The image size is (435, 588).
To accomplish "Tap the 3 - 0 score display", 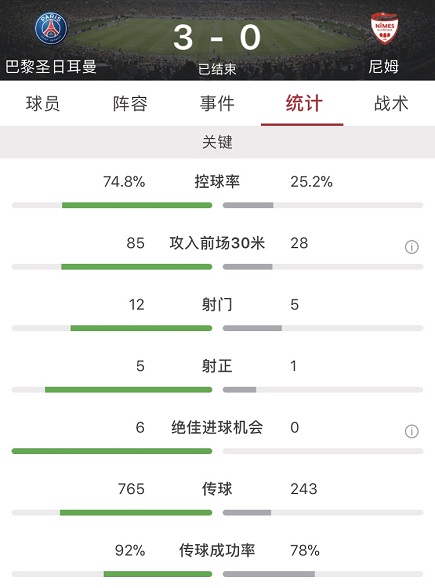I will (x=217, y=38).
